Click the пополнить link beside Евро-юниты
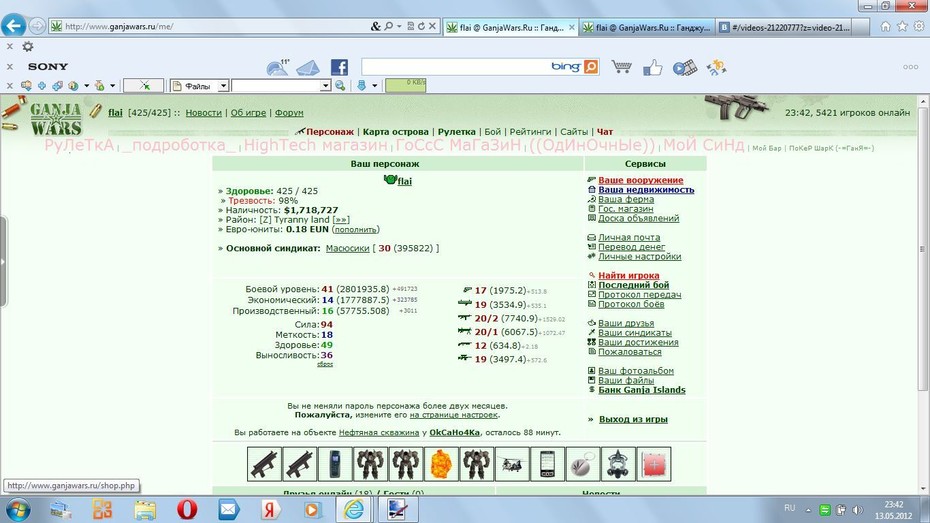The height and width of the screenshot is (523, 930). [355, 229]
